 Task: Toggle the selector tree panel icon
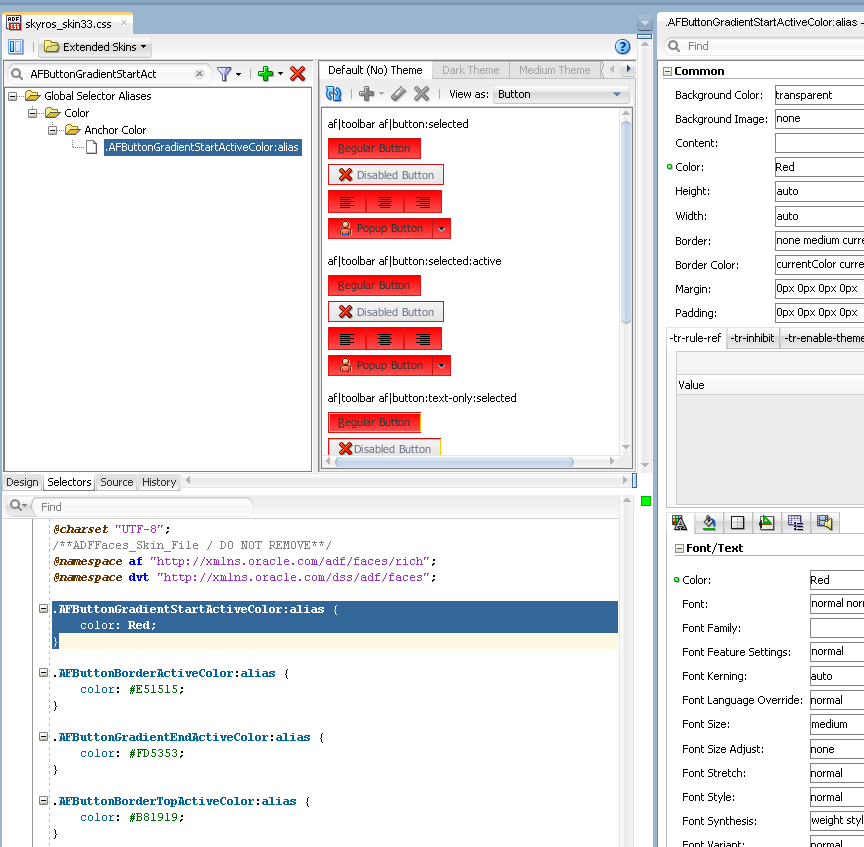pyautogui.click(x=16, y=47)
